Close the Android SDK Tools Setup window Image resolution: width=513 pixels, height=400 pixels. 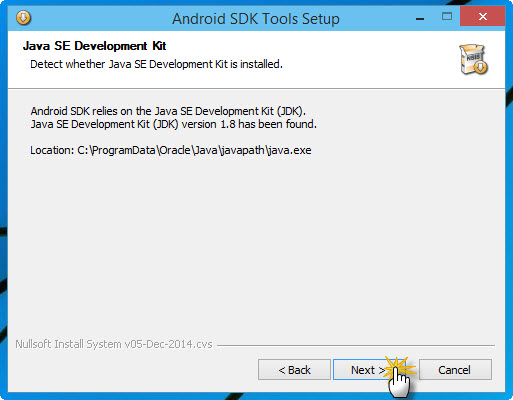(x=482, y=16)
